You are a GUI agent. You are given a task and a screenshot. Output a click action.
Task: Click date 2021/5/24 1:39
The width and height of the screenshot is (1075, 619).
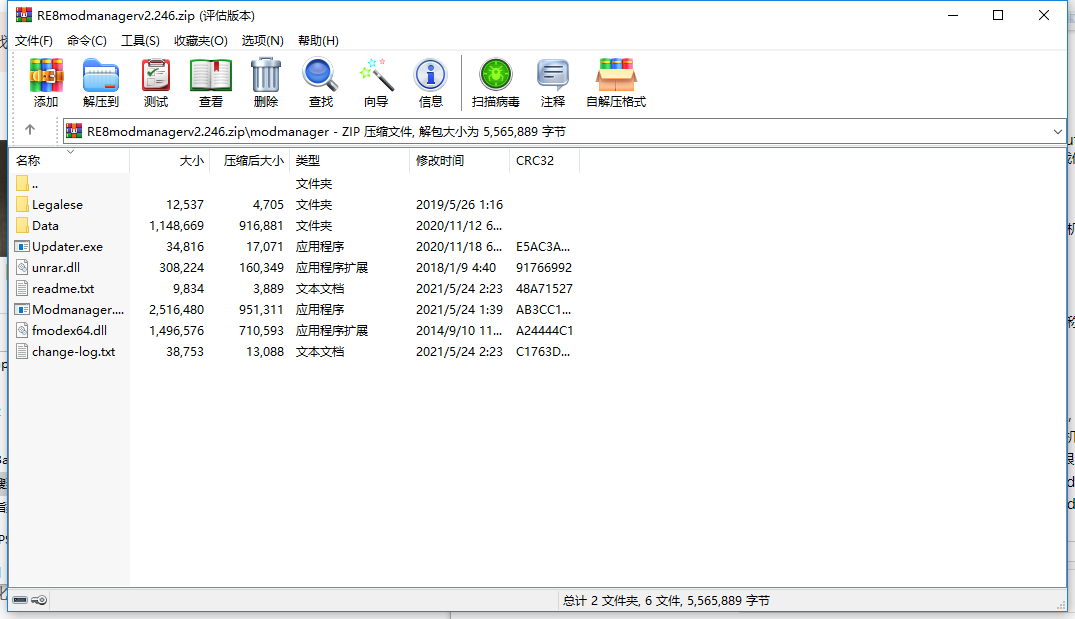tap(459, 310)
